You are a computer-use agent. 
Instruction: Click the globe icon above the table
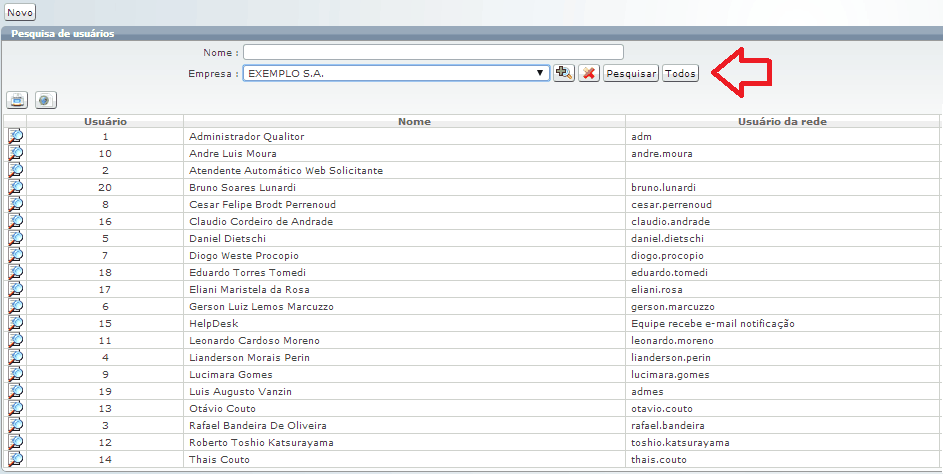click(45, 100)
